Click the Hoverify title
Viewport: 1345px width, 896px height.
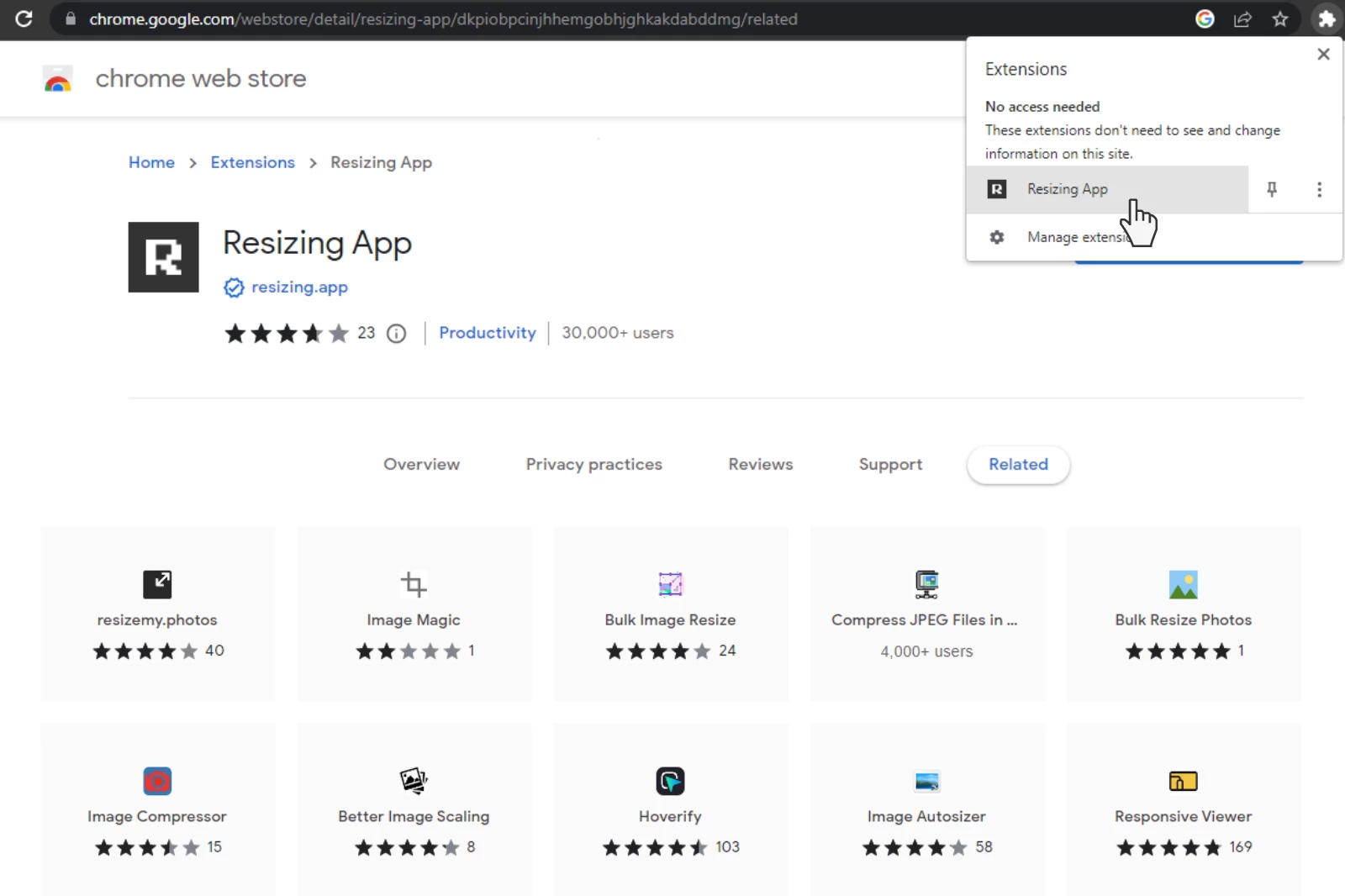coord(670,816)
